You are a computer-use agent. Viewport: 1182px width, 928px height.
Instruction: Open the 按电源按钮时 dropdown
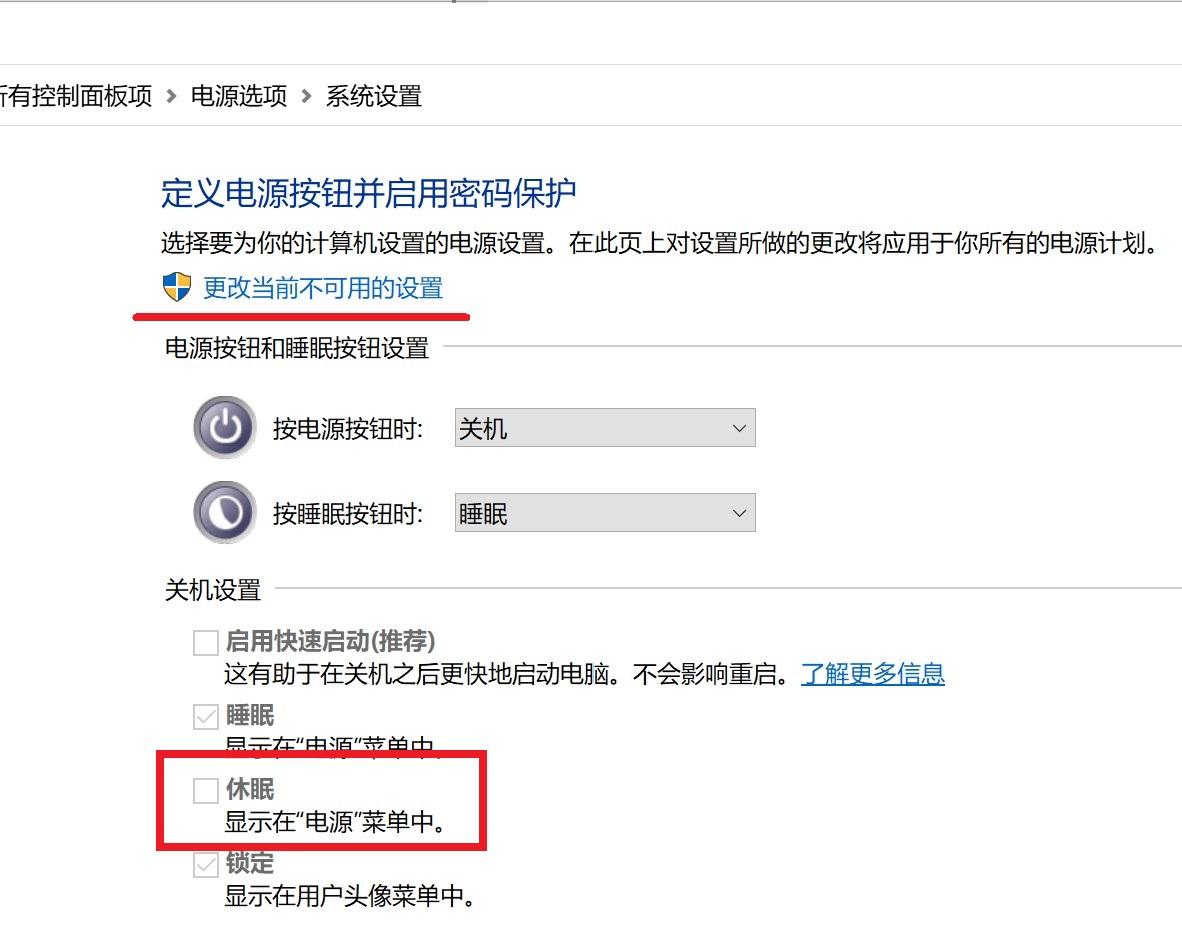pos(605,428)
